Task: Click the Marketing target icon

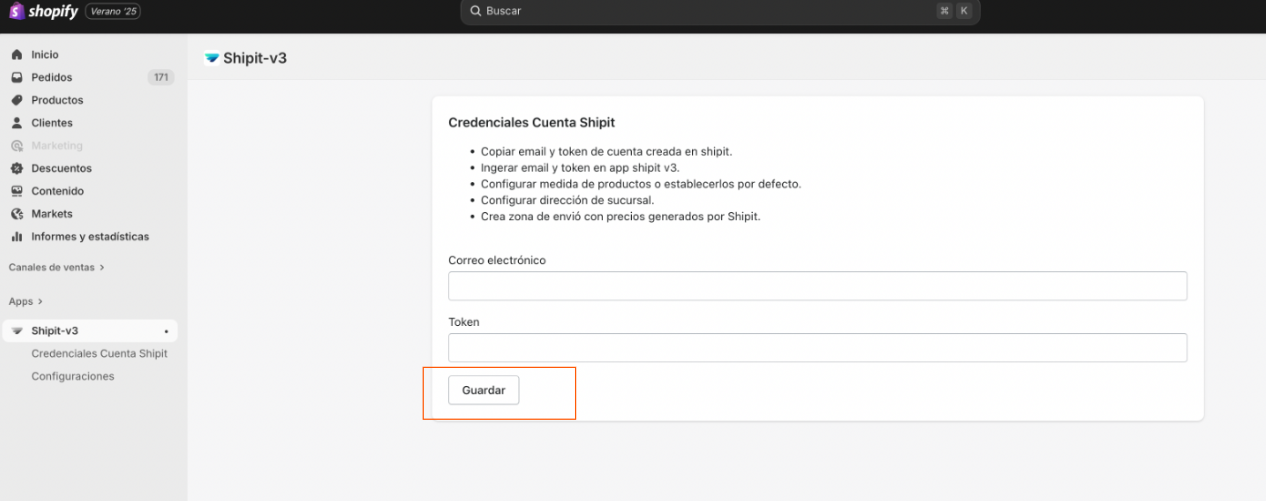Action: pyautogui.click(x=16, y=146)
